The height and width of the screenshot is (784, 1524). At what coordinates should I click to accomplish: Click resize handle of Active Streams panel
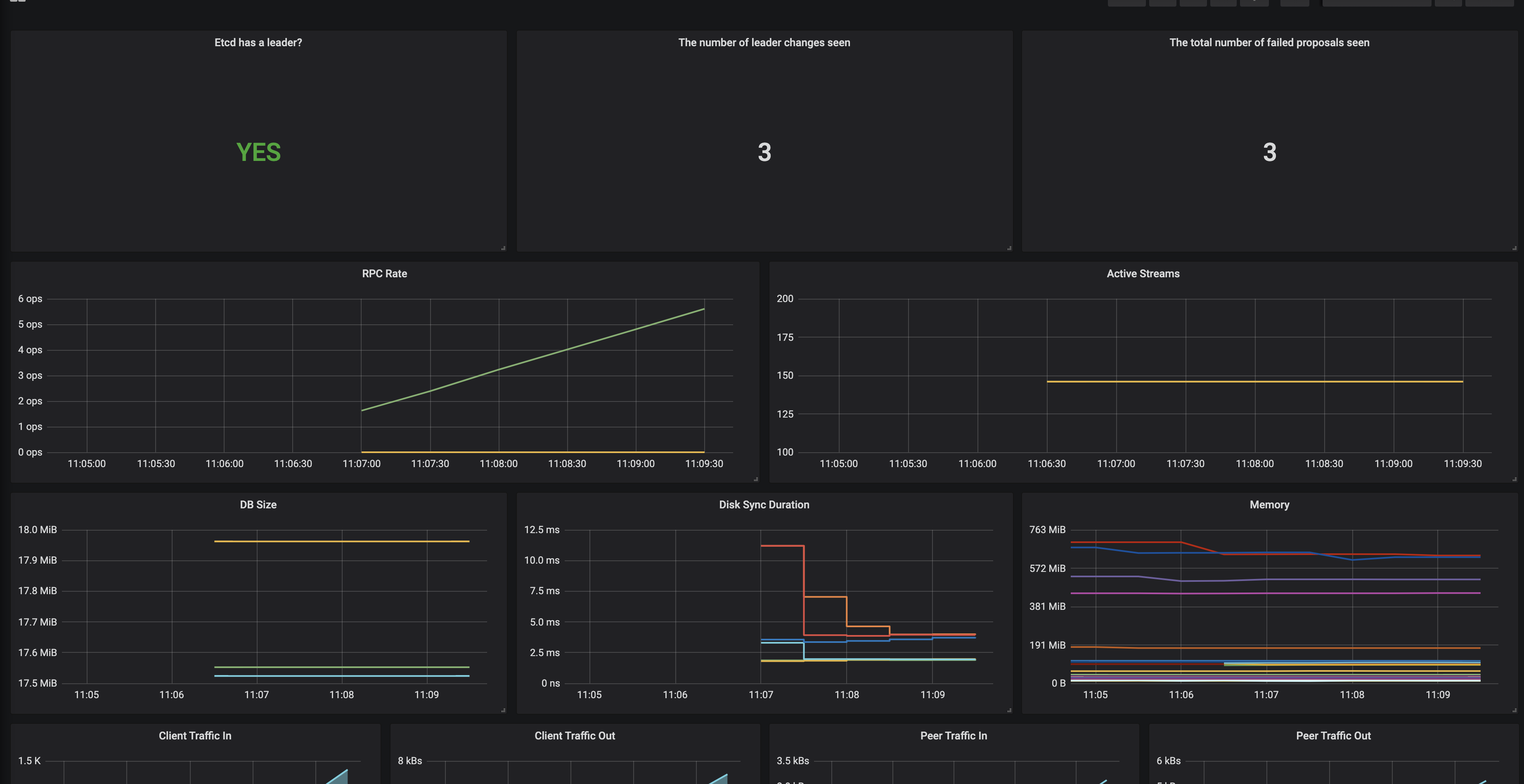(1514, 479)
